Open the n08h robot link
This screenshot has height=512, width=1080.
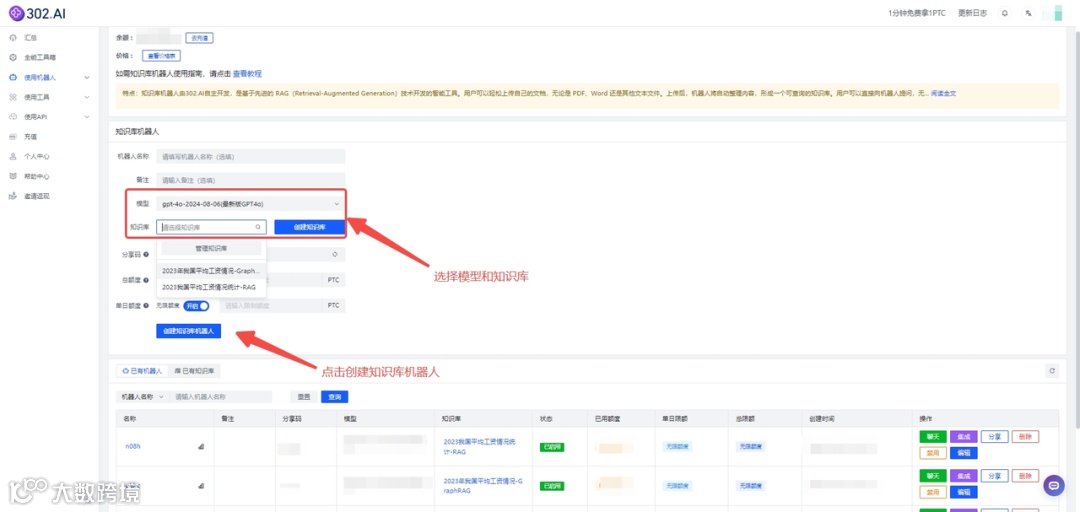[133, 446]
